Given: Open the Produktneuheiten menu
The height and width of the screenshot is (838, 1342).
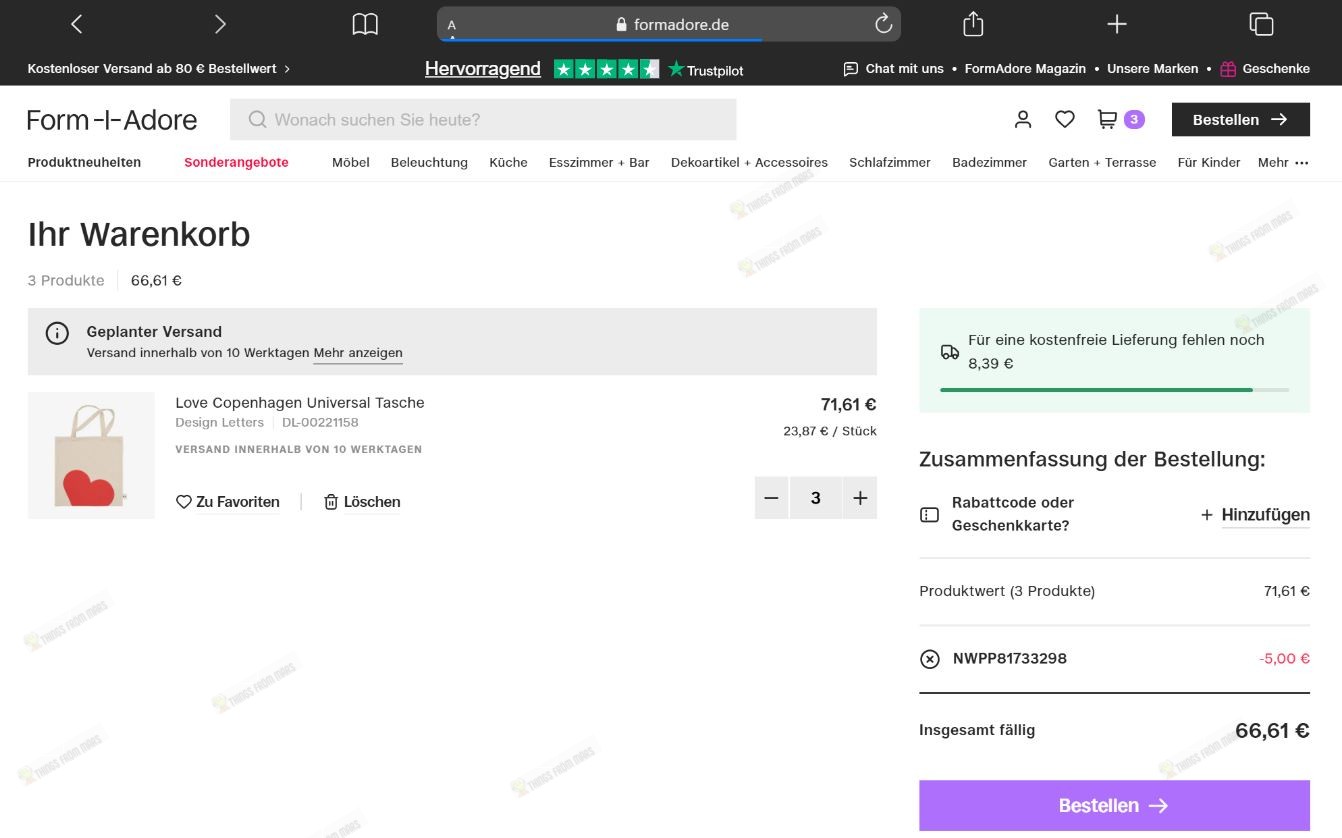Looking at the screenshot, I should point(84,162).
